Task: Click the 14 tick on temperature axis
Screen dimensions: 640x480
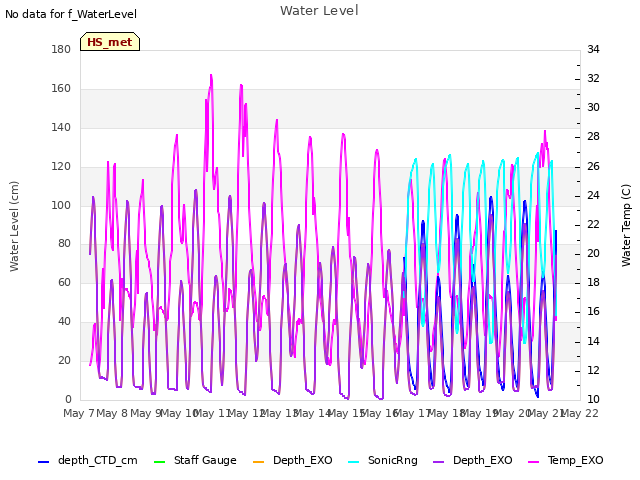Action: click(593, 341)
